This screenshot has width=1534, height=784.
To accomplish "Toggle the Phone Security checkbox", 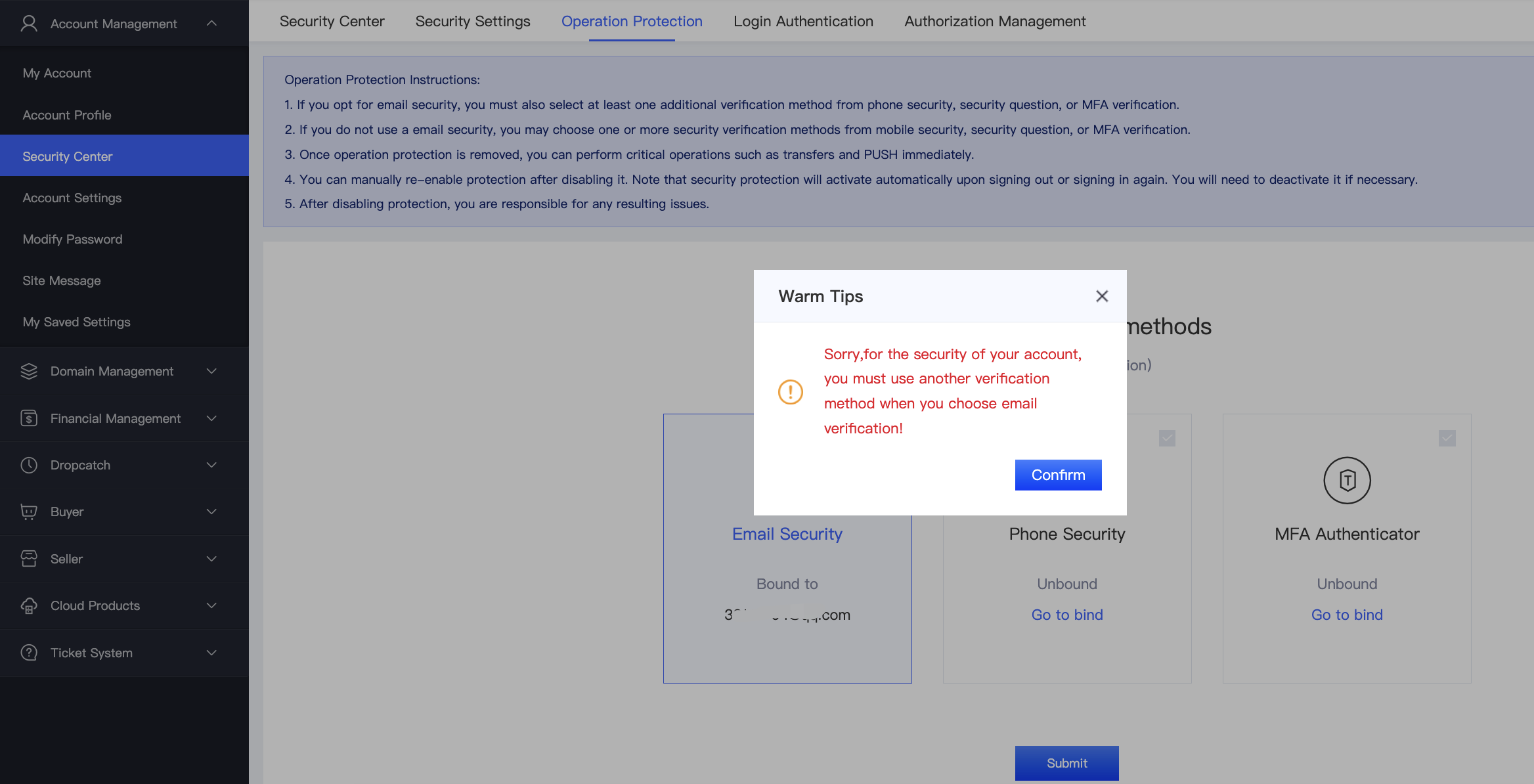I will [x=1167, y=438].
